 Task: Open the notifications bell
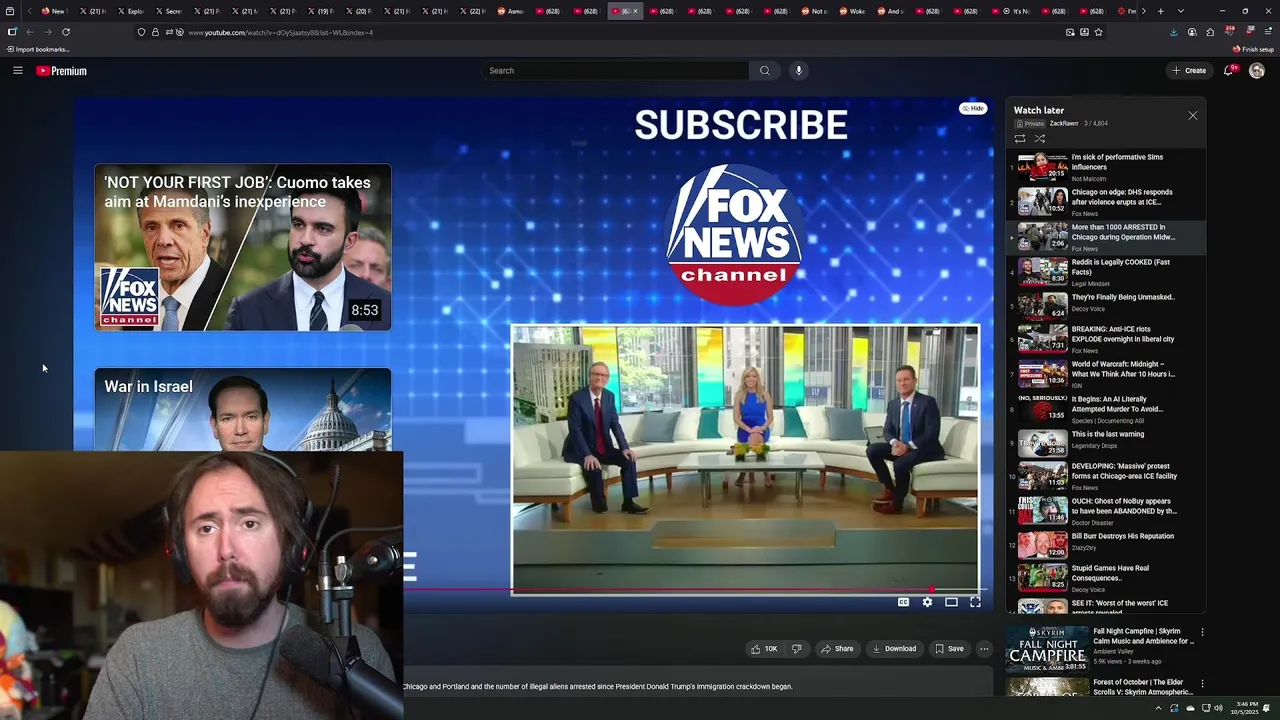click(x=1229, y=70)
